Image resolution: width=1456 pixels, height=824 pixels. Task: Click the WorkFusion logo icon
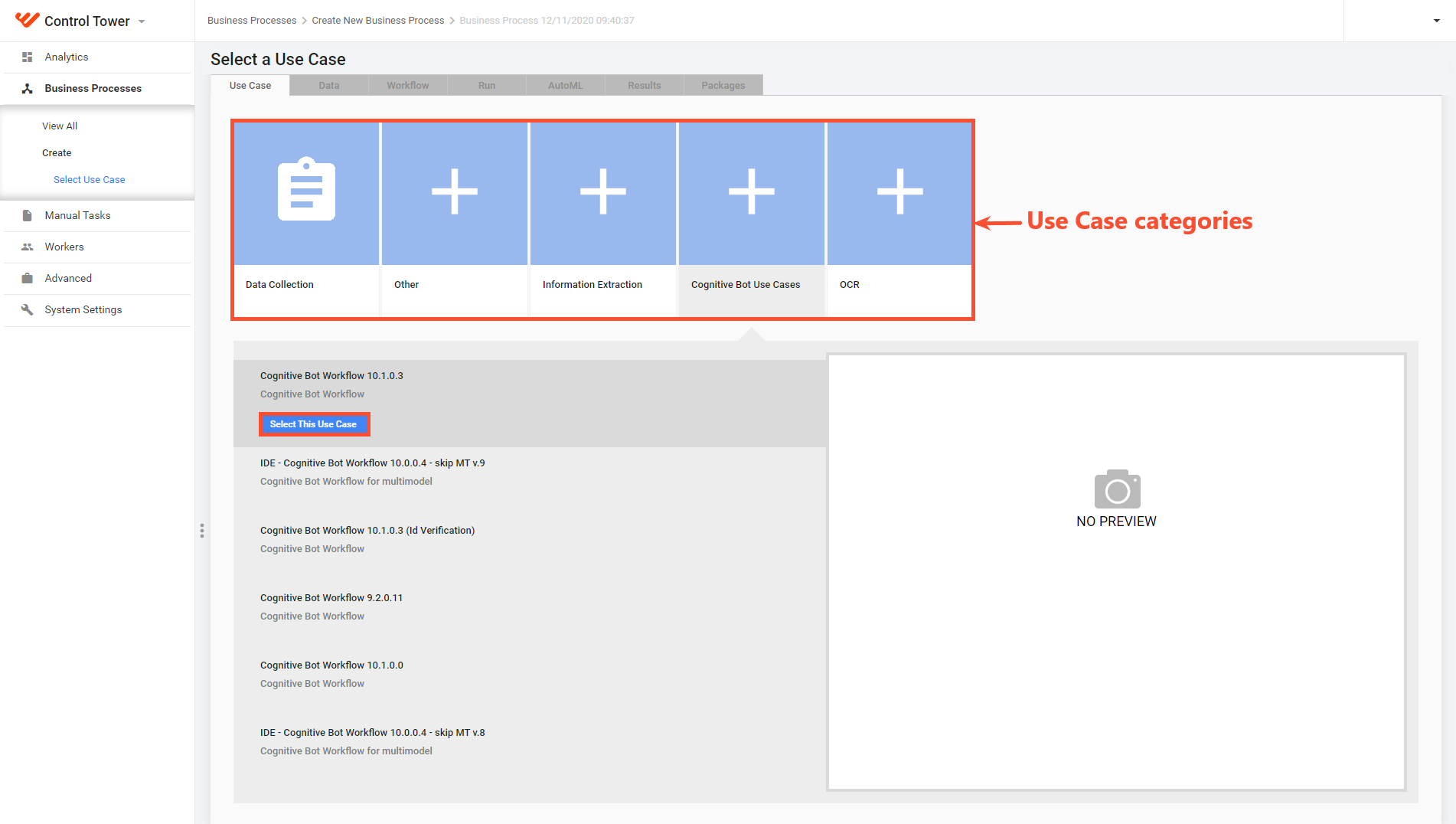[x=28, y=20]
